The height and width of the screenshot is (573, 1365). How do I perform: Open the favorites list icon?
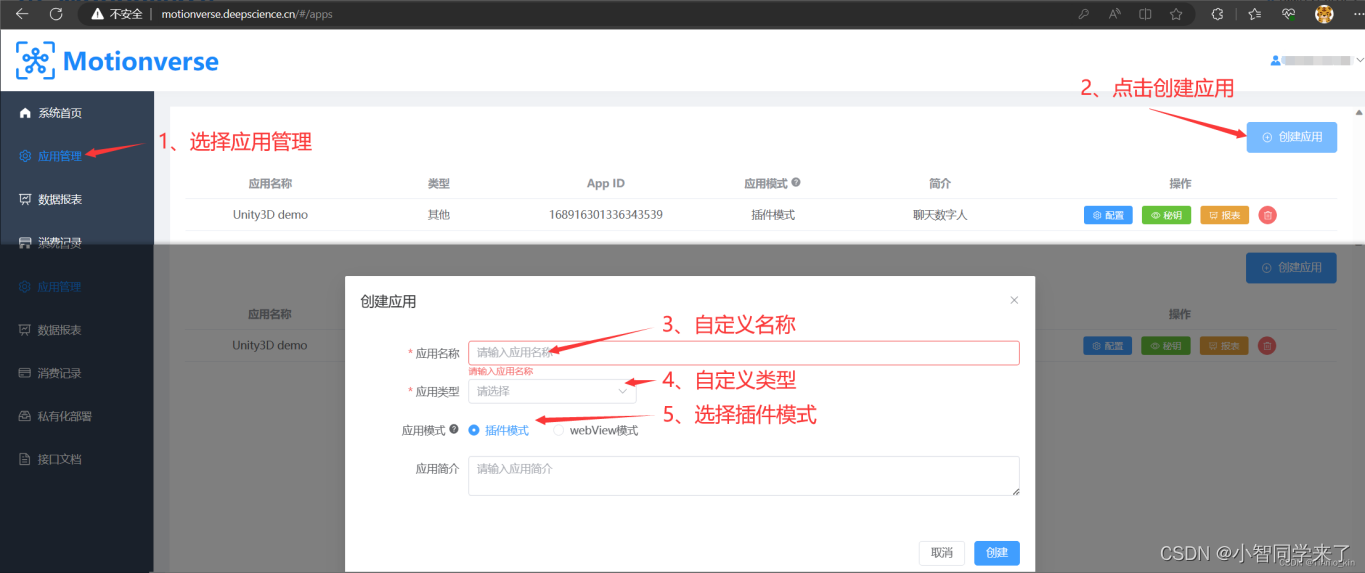[1255, 14]
